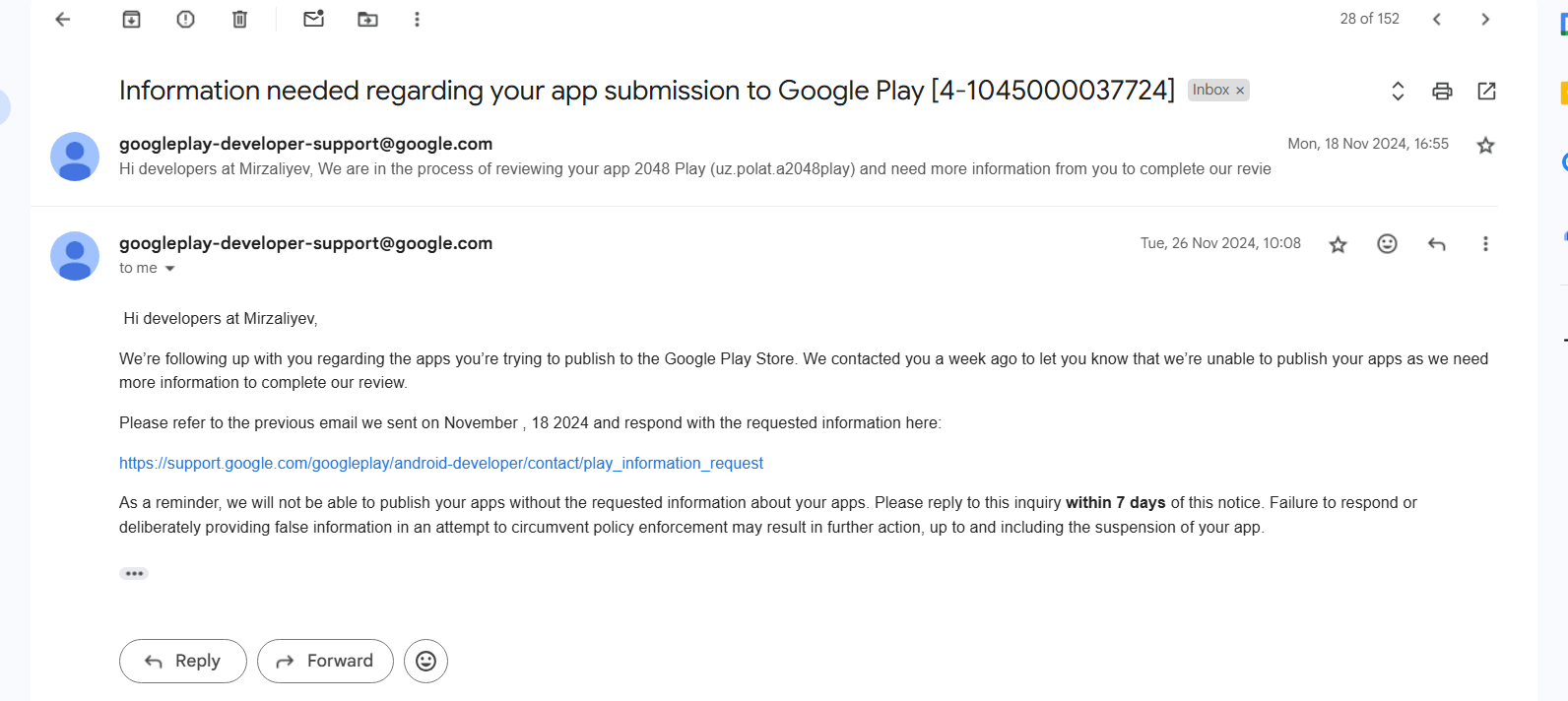Show trimmed content with three dots
The image size is (1568, 701).
134,573
